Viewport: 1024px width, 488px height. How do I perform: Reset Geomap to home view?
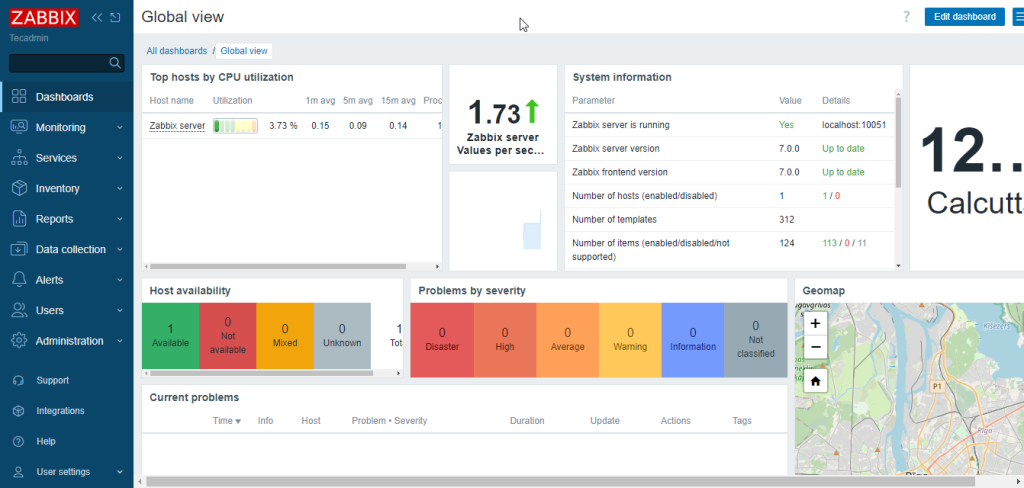point(815,381)
